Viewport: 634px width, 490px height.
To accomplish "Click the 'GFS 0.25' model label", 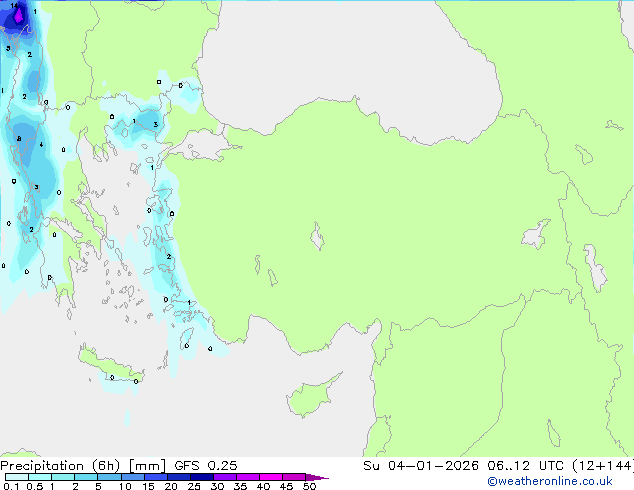I will [206, 466].
